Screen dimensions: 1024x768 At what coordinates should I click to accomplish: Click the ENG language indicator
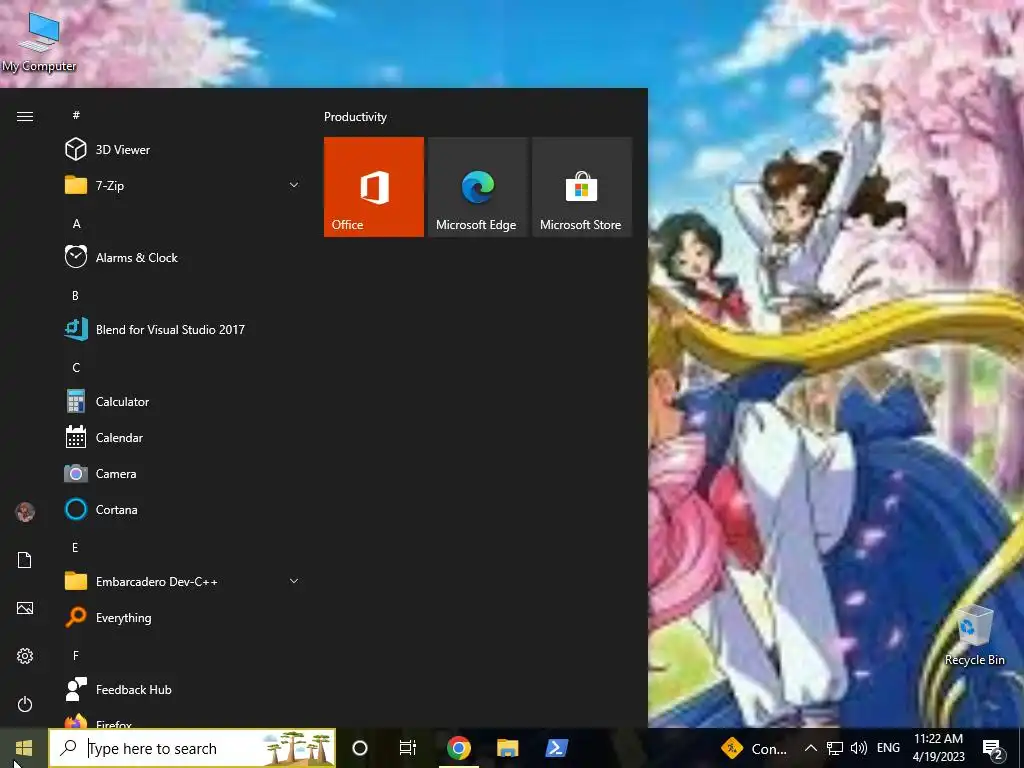(888, 748)
